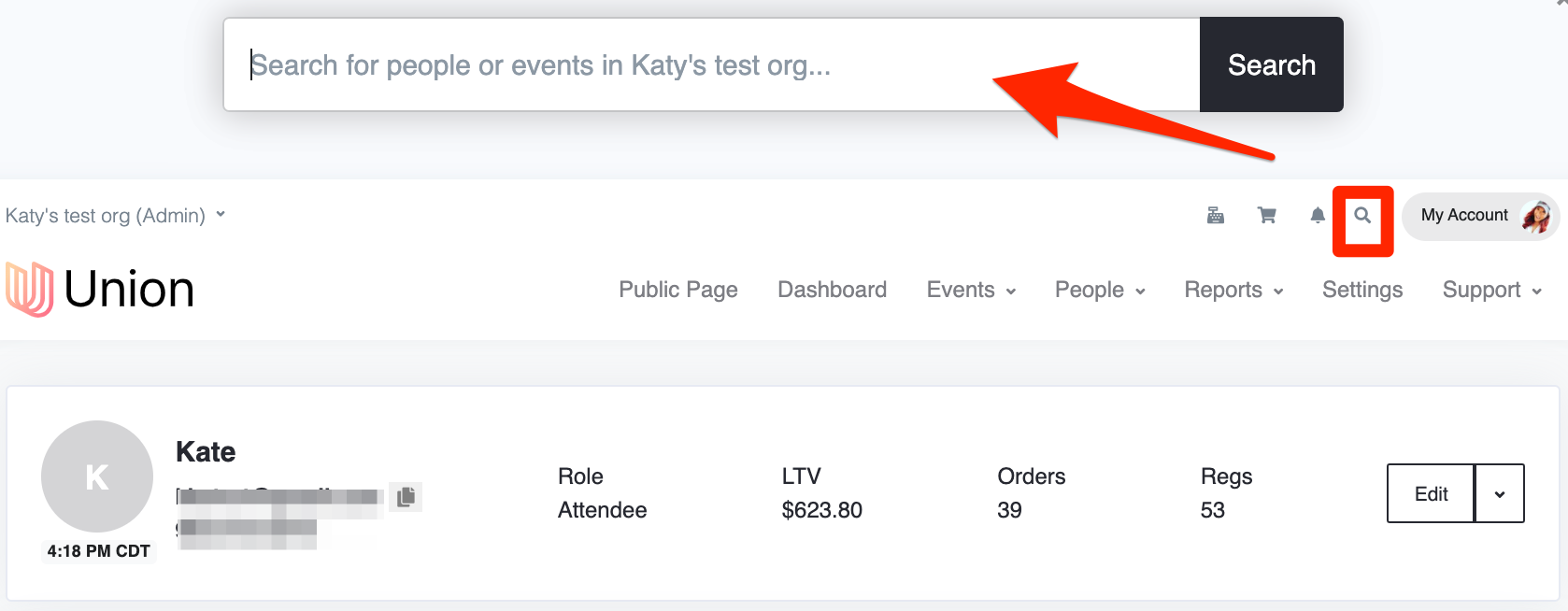Click the Union logo
Screen dimensions: 1568x611
point(100,289)
